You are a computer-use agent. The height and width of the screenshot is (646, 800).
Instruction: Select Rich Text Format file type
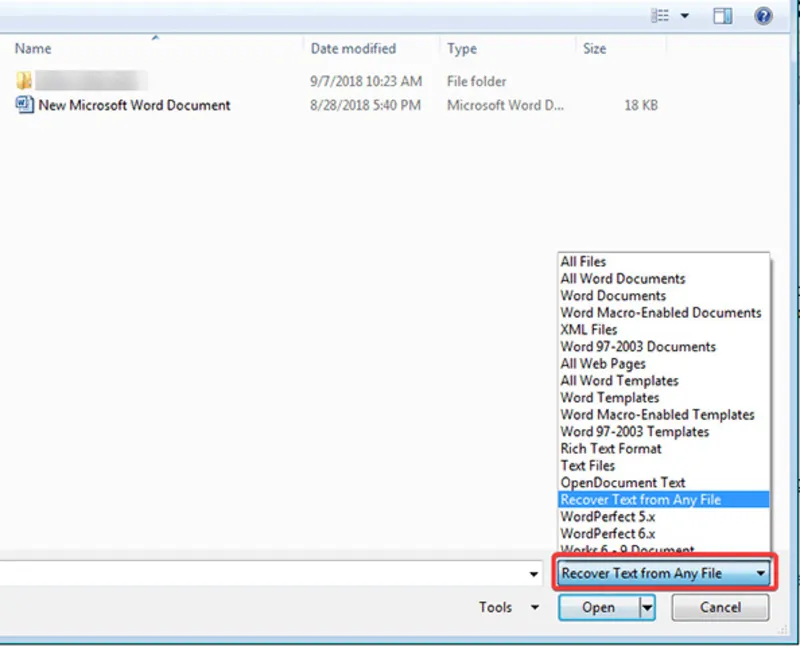point(610,449)
